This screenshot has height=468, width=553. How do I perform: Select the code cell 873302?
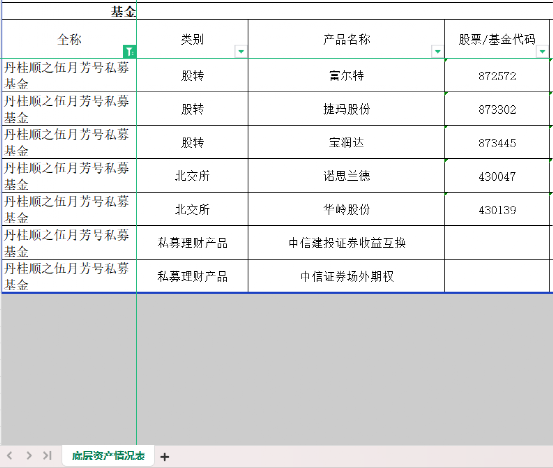[497, 109]
